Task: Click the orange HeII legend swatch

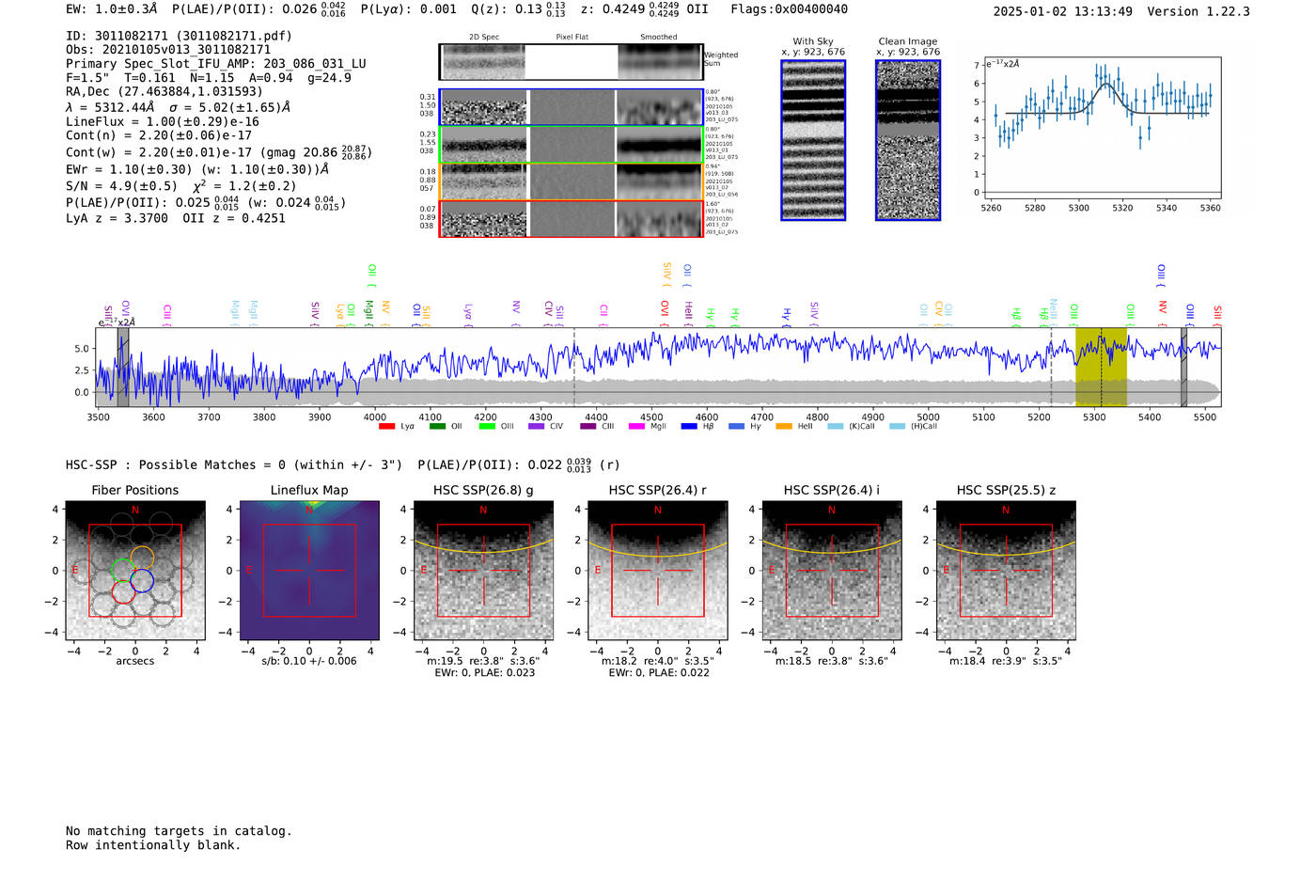Action: point(784,427)
